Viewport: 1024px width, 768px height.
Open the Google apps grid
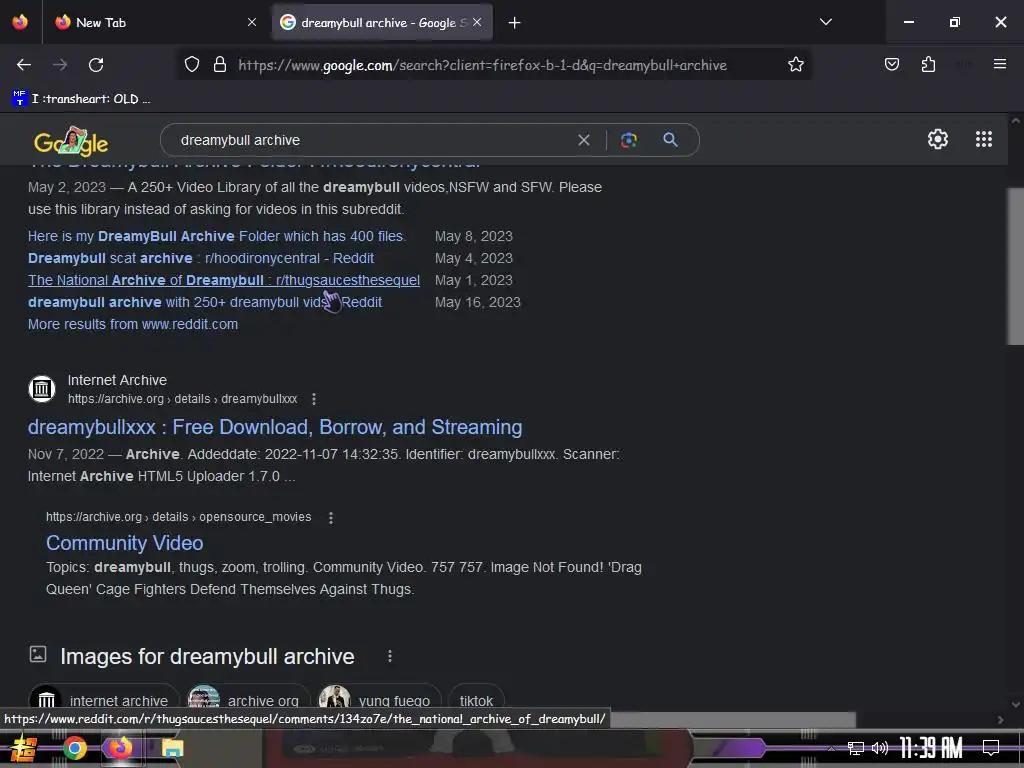984,139
